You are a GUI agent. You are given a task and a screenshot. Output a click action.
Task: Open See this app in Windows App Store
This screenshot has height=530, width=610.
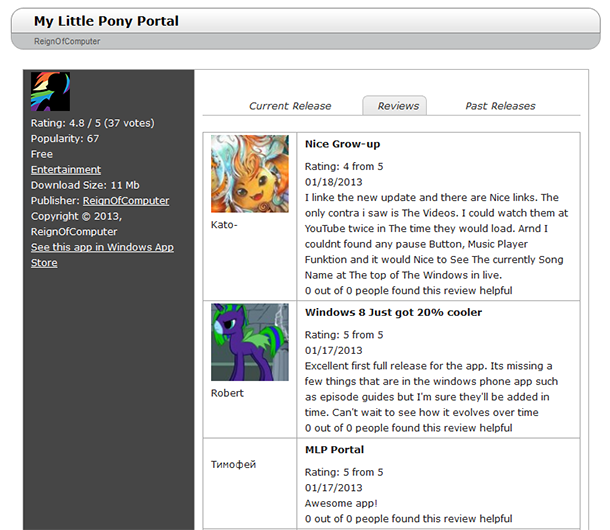point(102,255)
